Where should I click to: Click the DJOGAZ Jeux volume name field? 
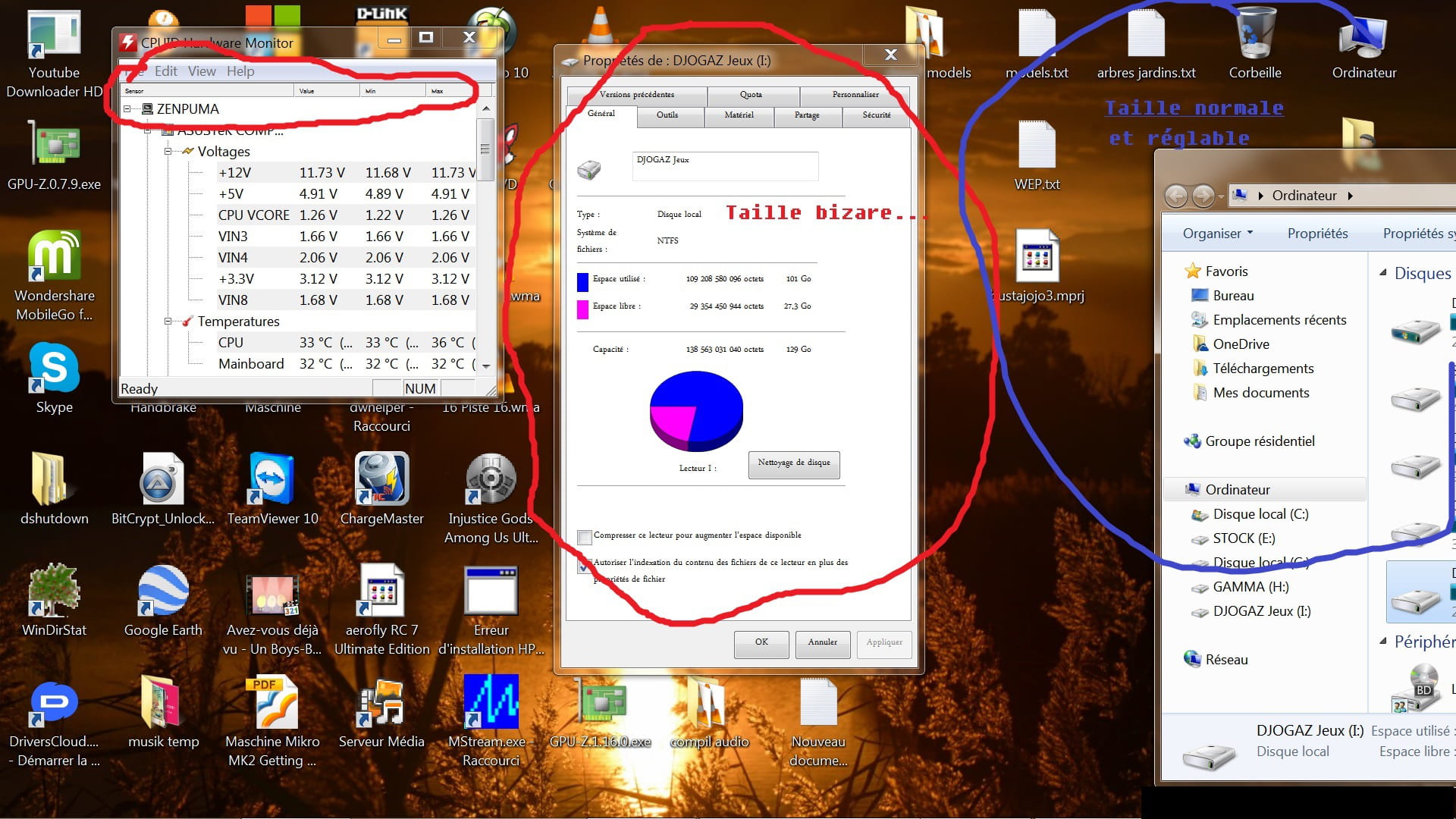[725, 166]
